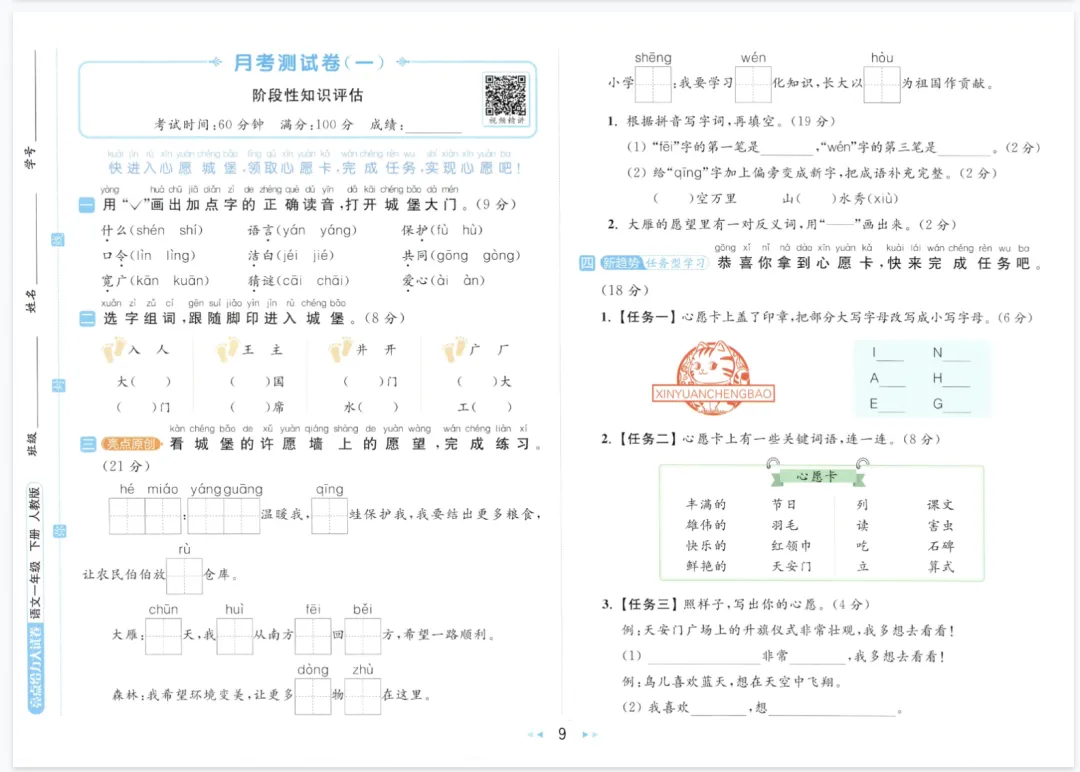Viewport: 1080px width, 772px height.
Task: Click the writing box under huì
Action: 235,636
